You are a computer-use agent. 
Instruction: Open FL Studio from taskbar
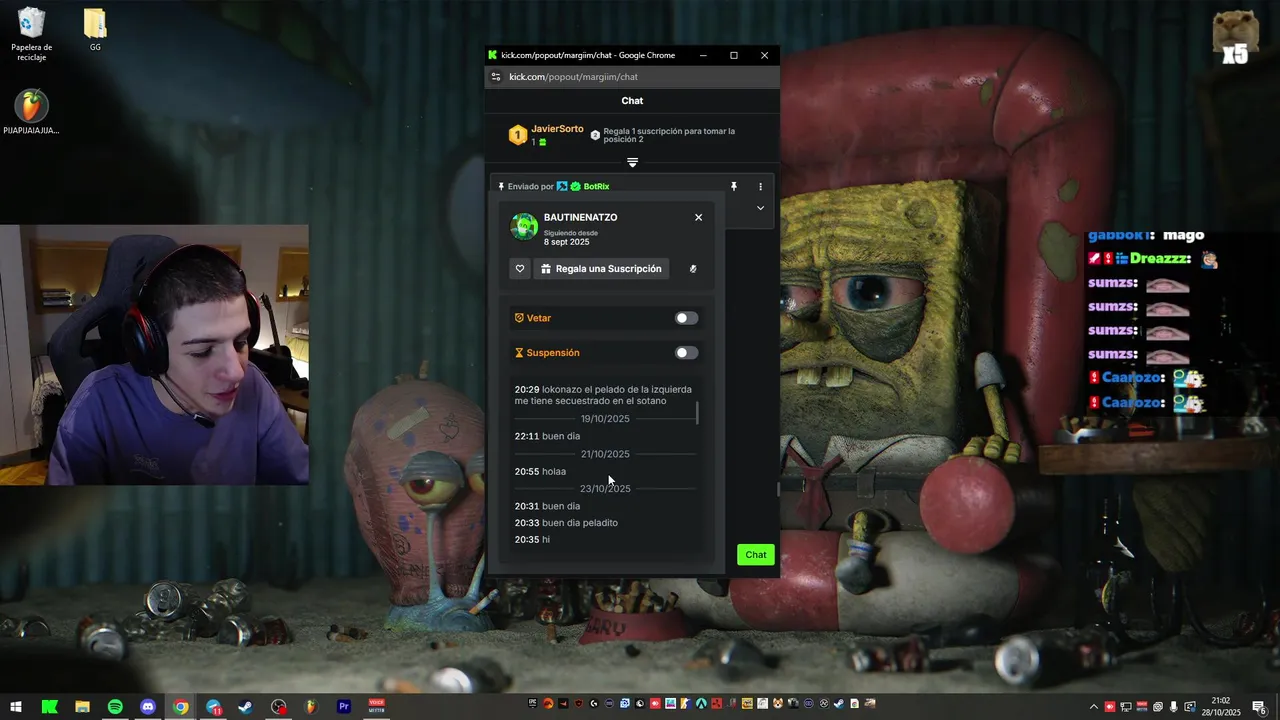pos(311,707)
